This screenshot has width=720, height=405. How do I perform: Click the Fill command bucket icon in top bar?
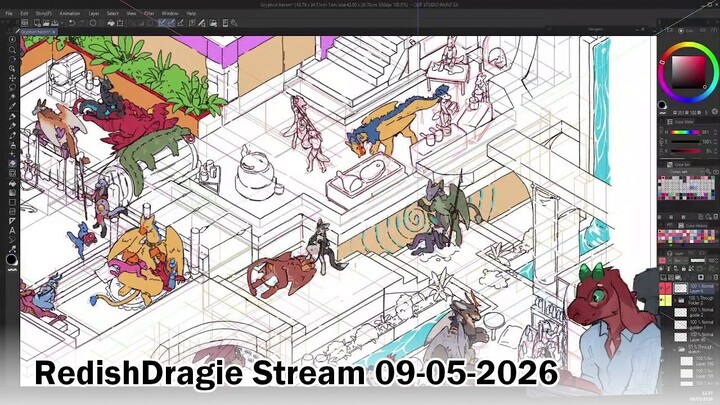coord(111,23)
